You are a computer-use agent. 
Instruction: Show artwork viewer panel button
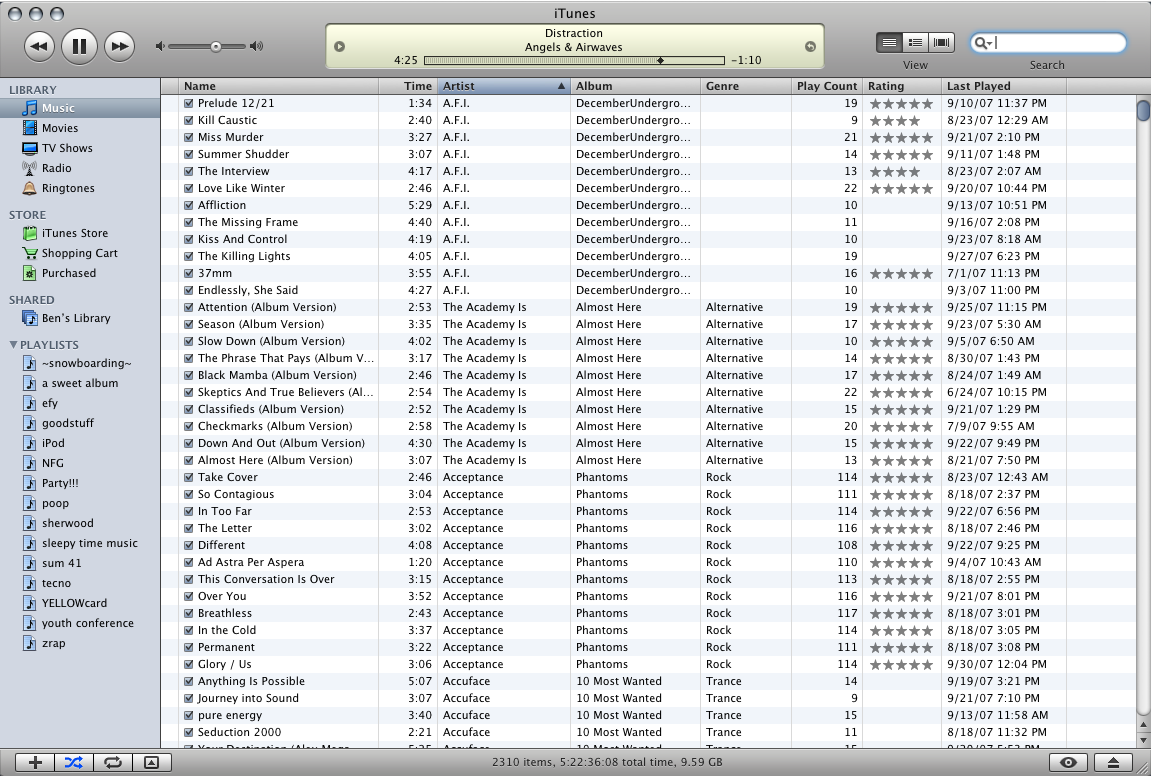point(152,763)
